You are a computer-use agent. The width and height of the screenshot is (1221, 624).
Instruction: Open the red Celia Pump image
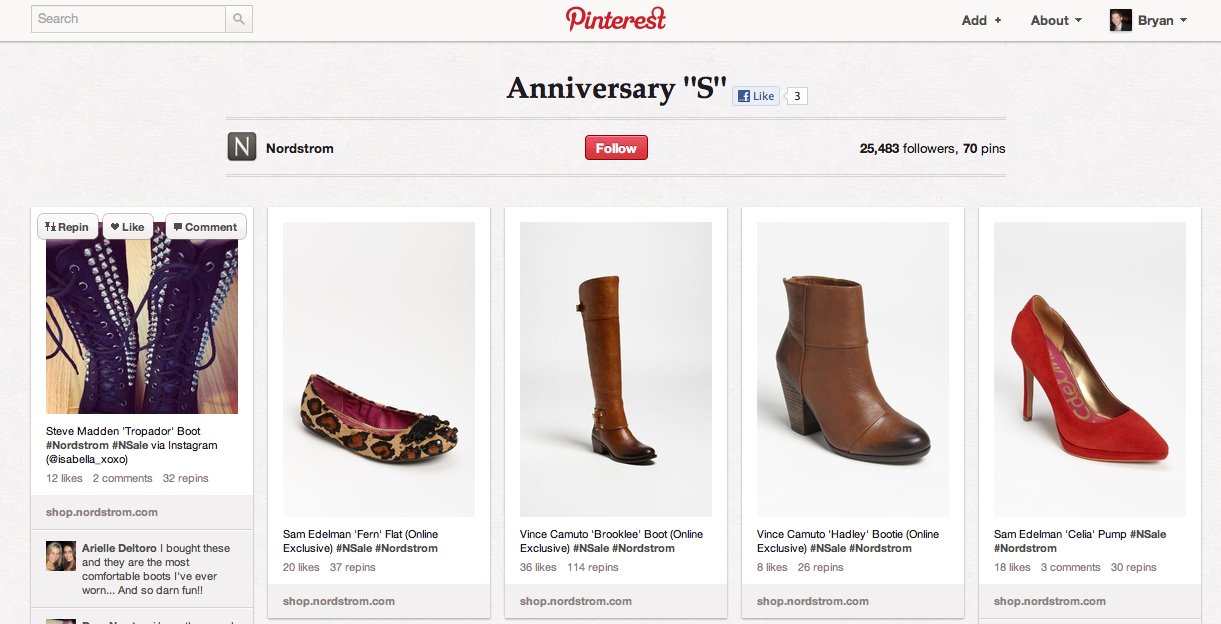point(1089,368)
